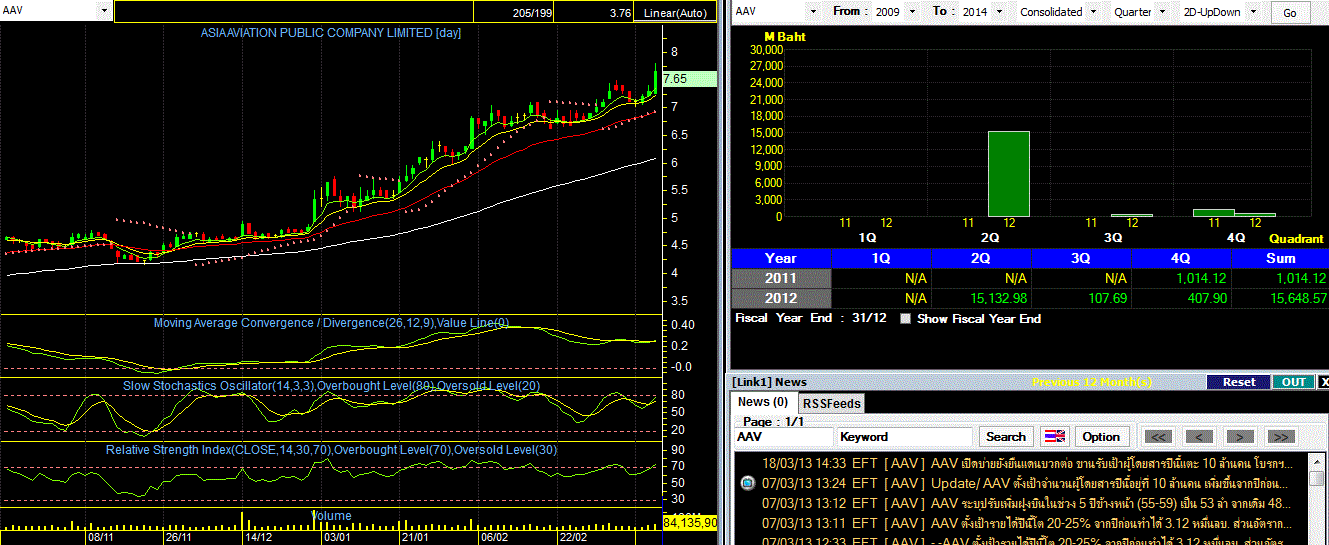The height and width of the screenshot is (545, 1329).
Task: Click the Keyword search input field
Action: coord(904,437)
